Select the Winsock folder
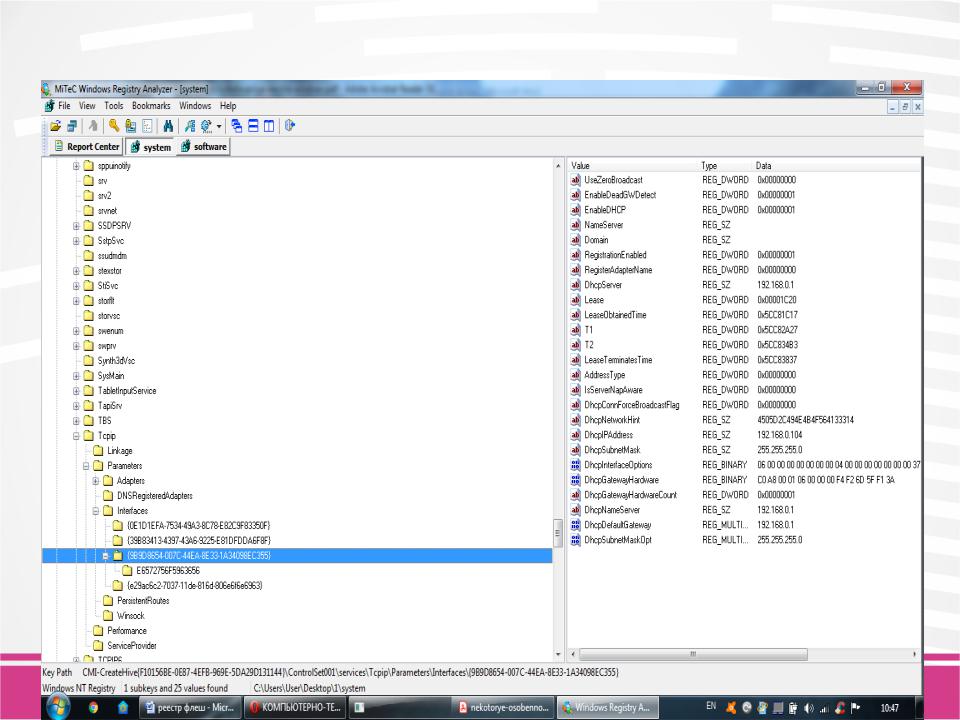 point(130,616)
